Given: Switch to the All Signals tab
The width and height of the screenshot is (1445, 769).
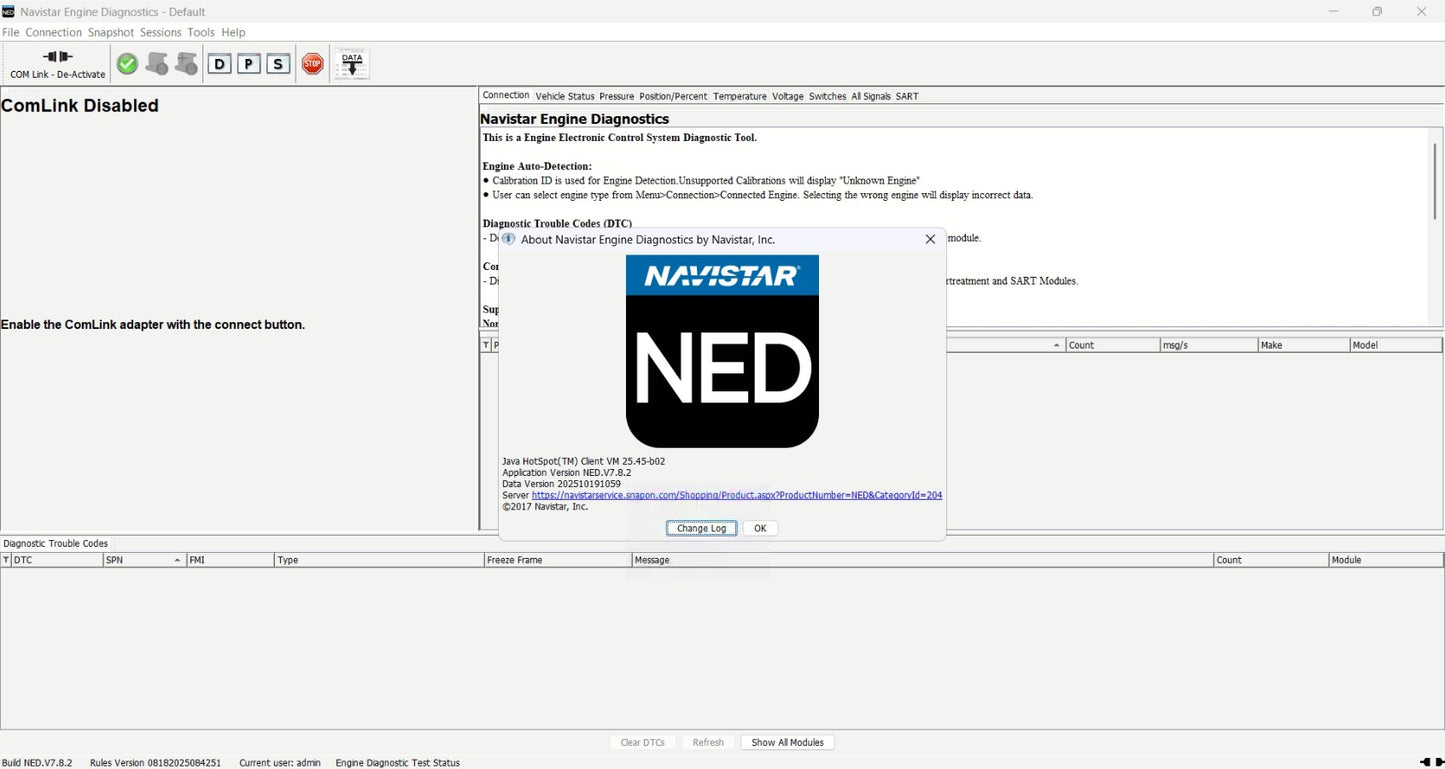Looking at the screenshot, I should (871, 96).
